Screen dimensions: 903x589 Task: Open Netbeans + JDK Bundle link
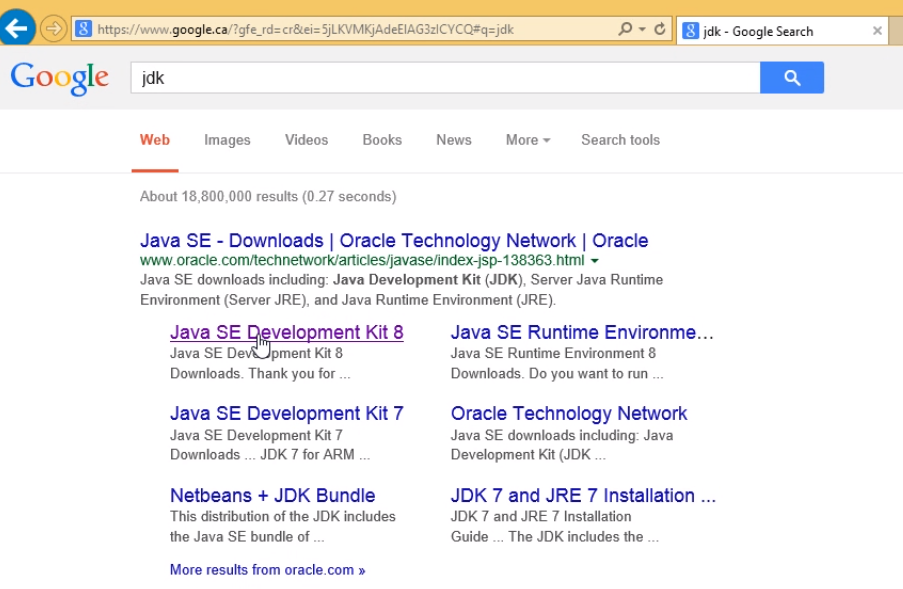[x=272, y=495]
